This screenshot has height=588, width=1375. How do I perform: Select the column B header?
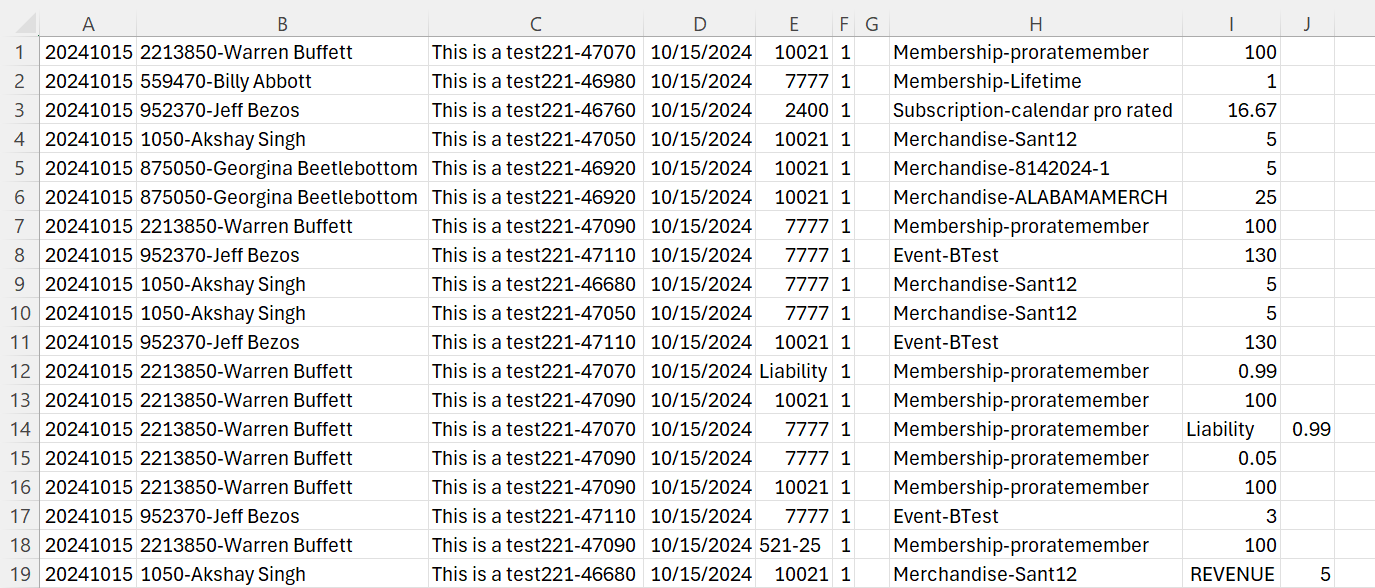[282, 24]
